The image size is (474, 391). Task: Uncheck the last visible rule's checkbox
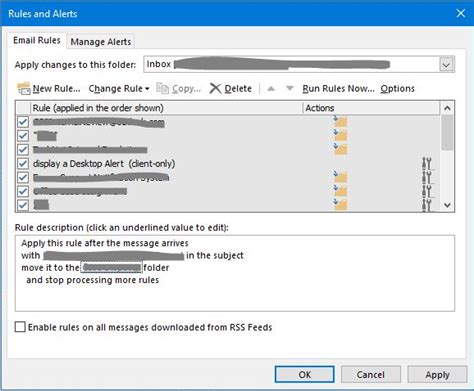point(23,205)
